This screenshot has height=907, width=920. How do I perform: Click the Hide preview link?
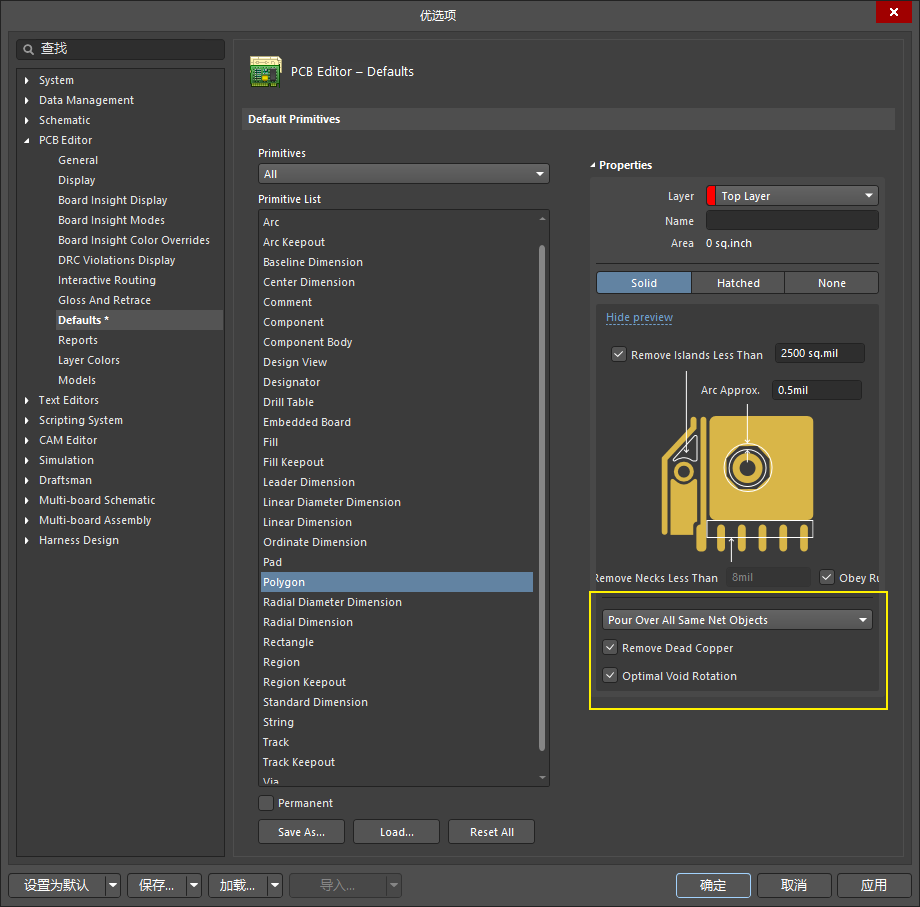639,317
